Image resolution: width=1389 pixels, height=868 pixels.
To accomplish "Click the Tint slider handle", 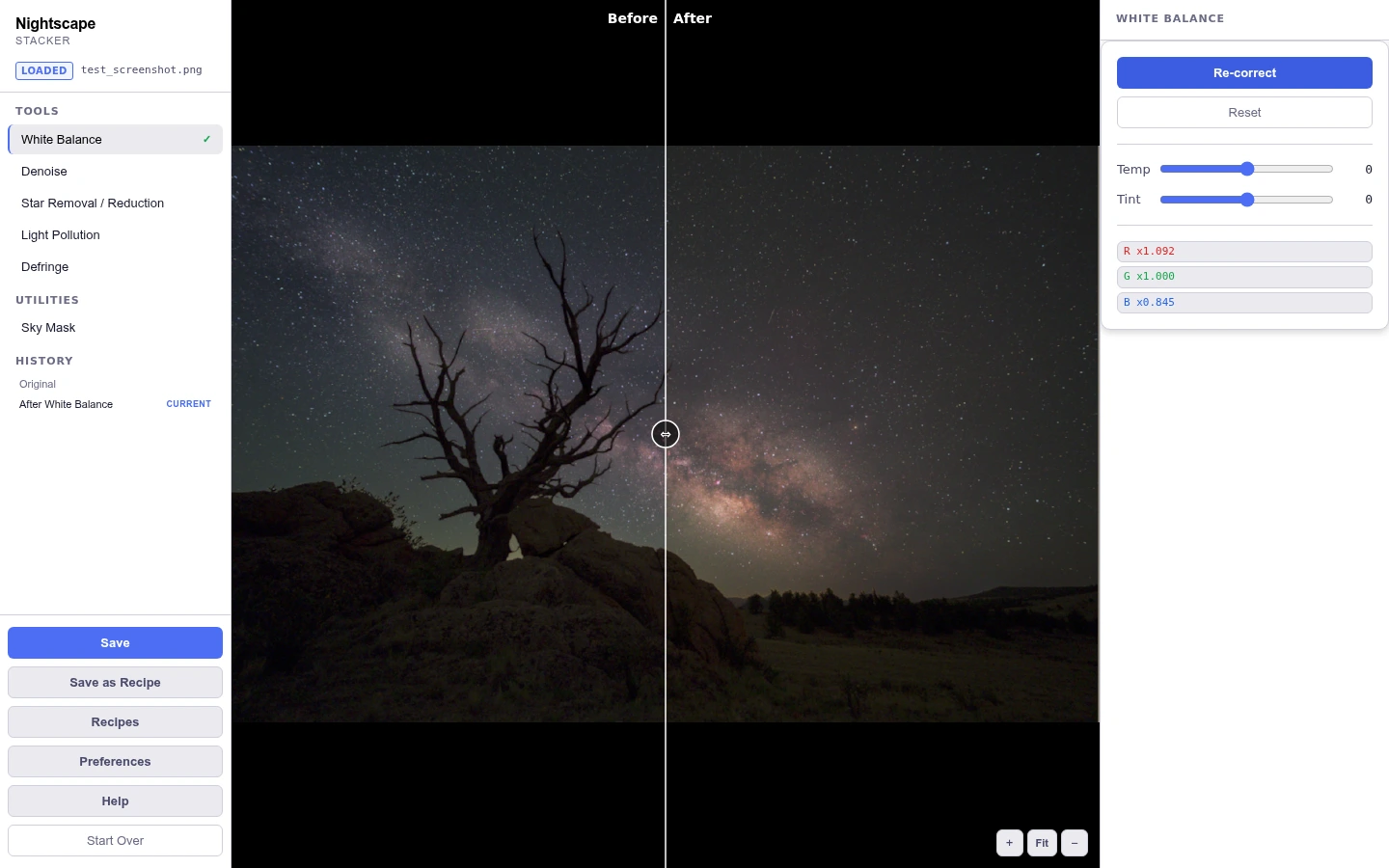I will (x=1247, y=200).
